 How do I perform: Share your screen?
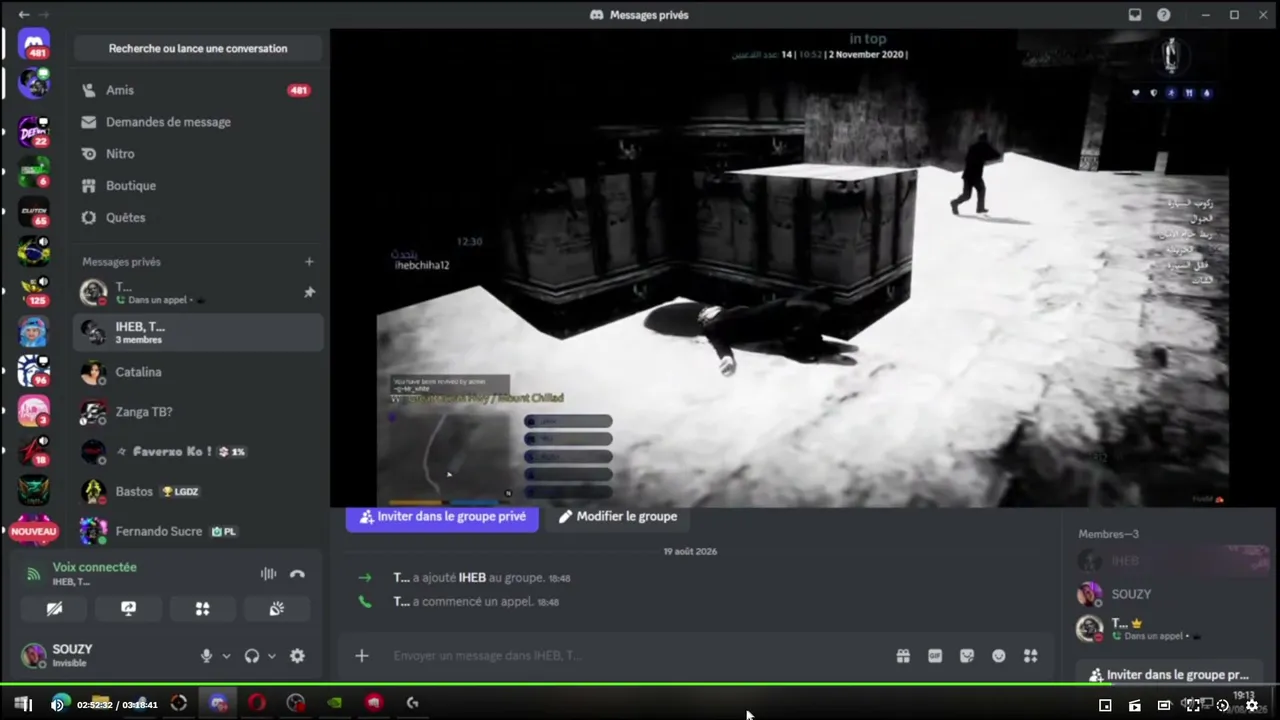coord(129,609)
